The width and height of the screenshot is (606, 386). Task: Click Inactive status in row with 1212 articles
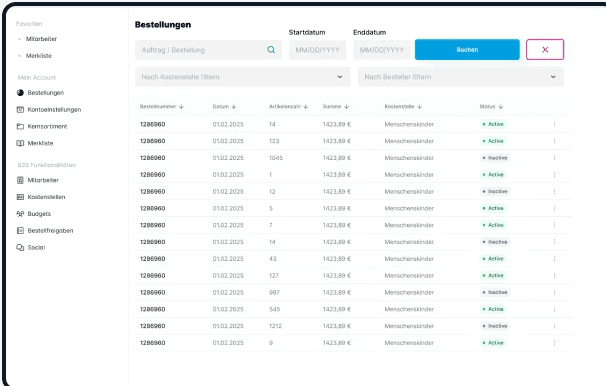coord(495,326)
